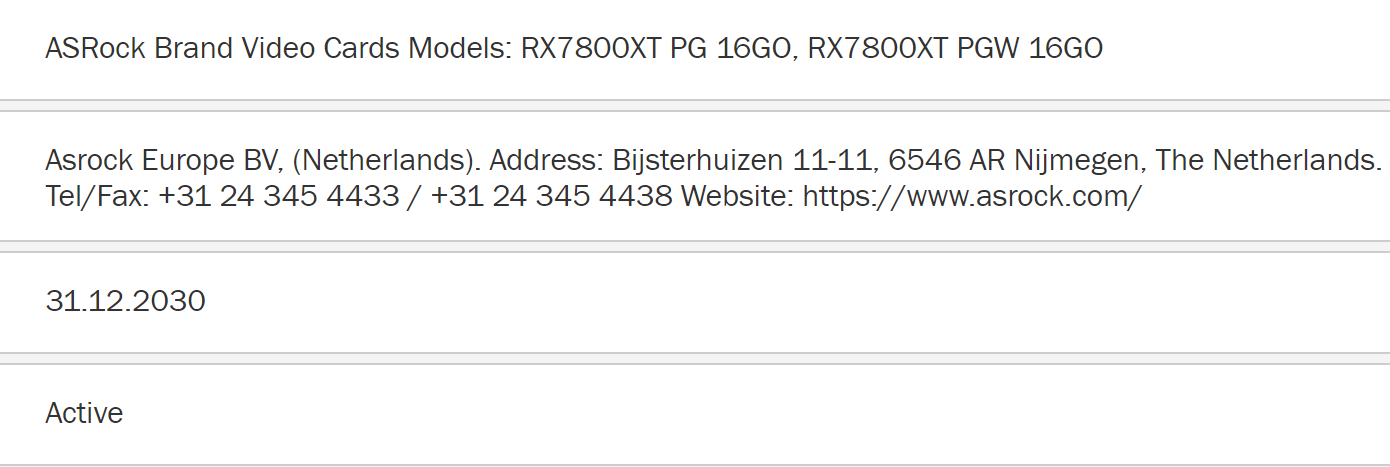Click the Tel/Fax: label
Image resolution: width=1390 pixels, height=467 pixels.
tap(97, 196)
